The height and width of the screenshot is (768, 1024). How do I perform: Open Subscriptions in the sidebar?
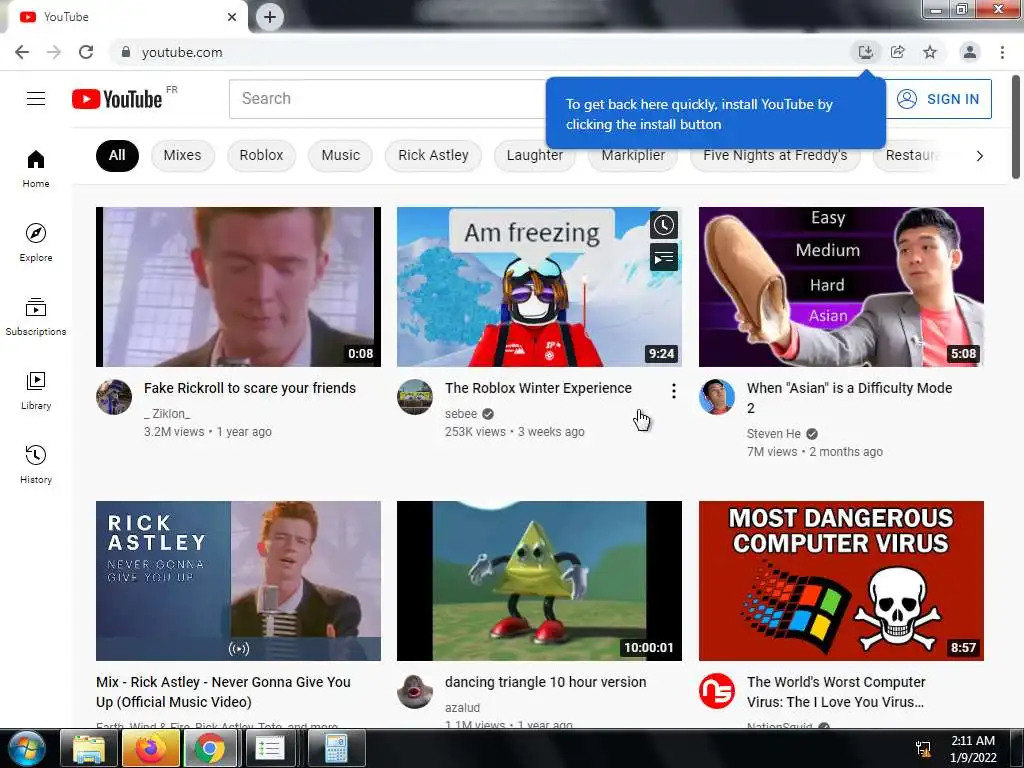(36, 317)
